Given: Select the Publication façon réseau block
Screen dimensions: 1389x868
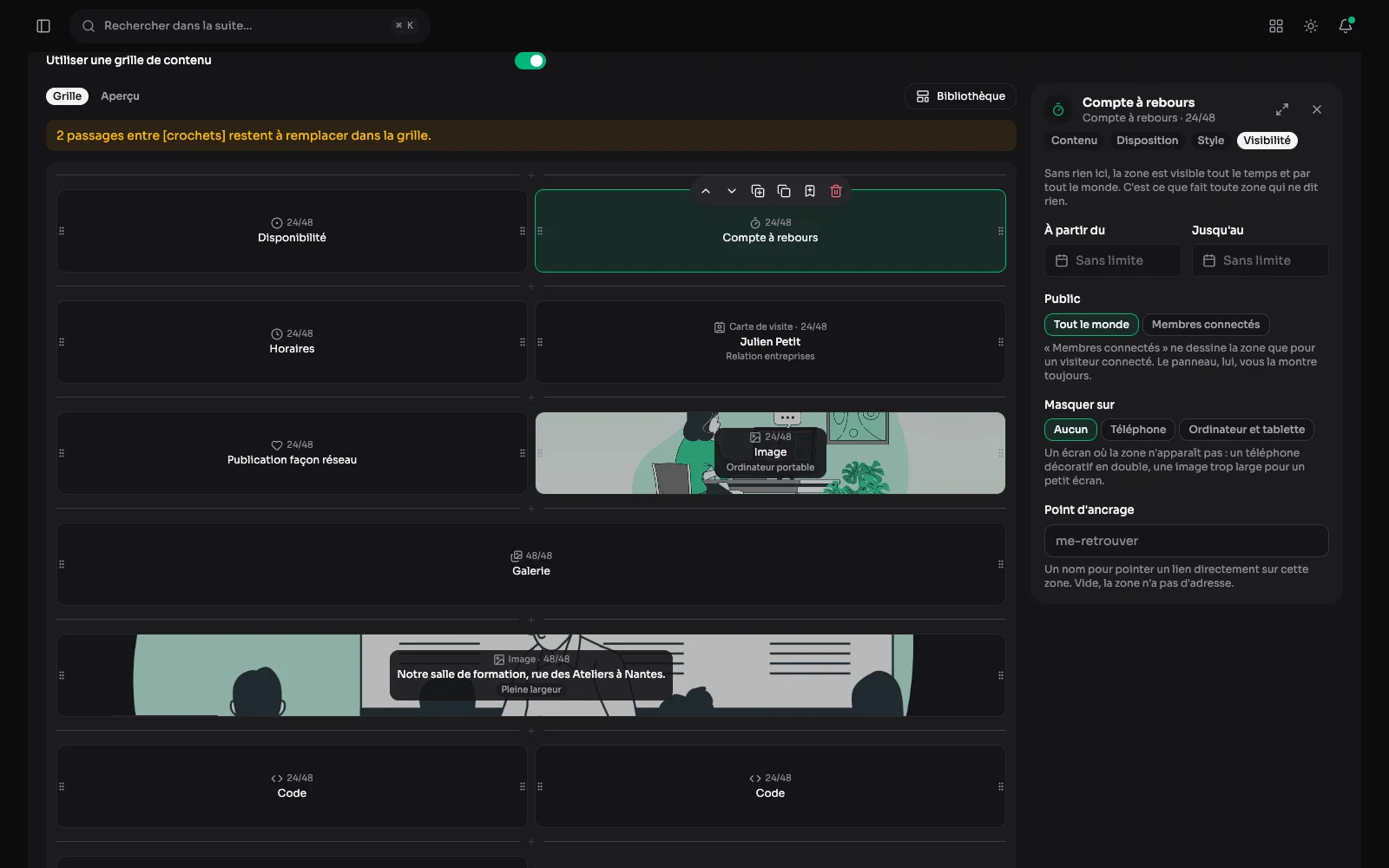Looking at the screenshot, I should coord(292,453).
